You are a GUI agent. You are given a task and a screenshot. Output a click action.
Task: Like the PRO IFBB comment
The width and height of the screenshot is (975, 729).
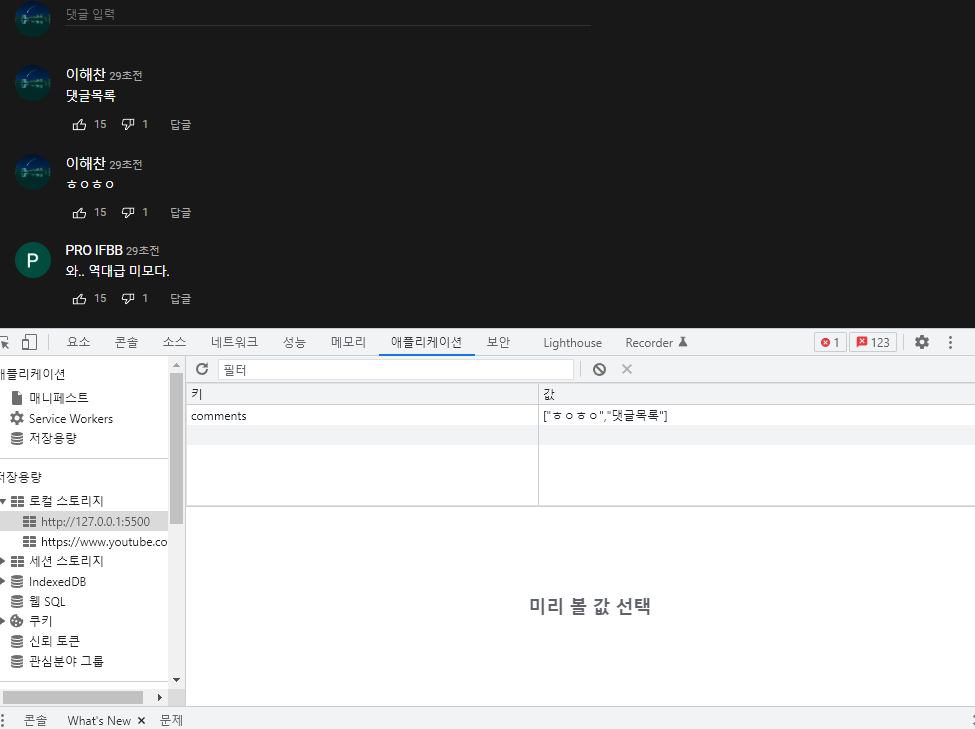(79, 299)
